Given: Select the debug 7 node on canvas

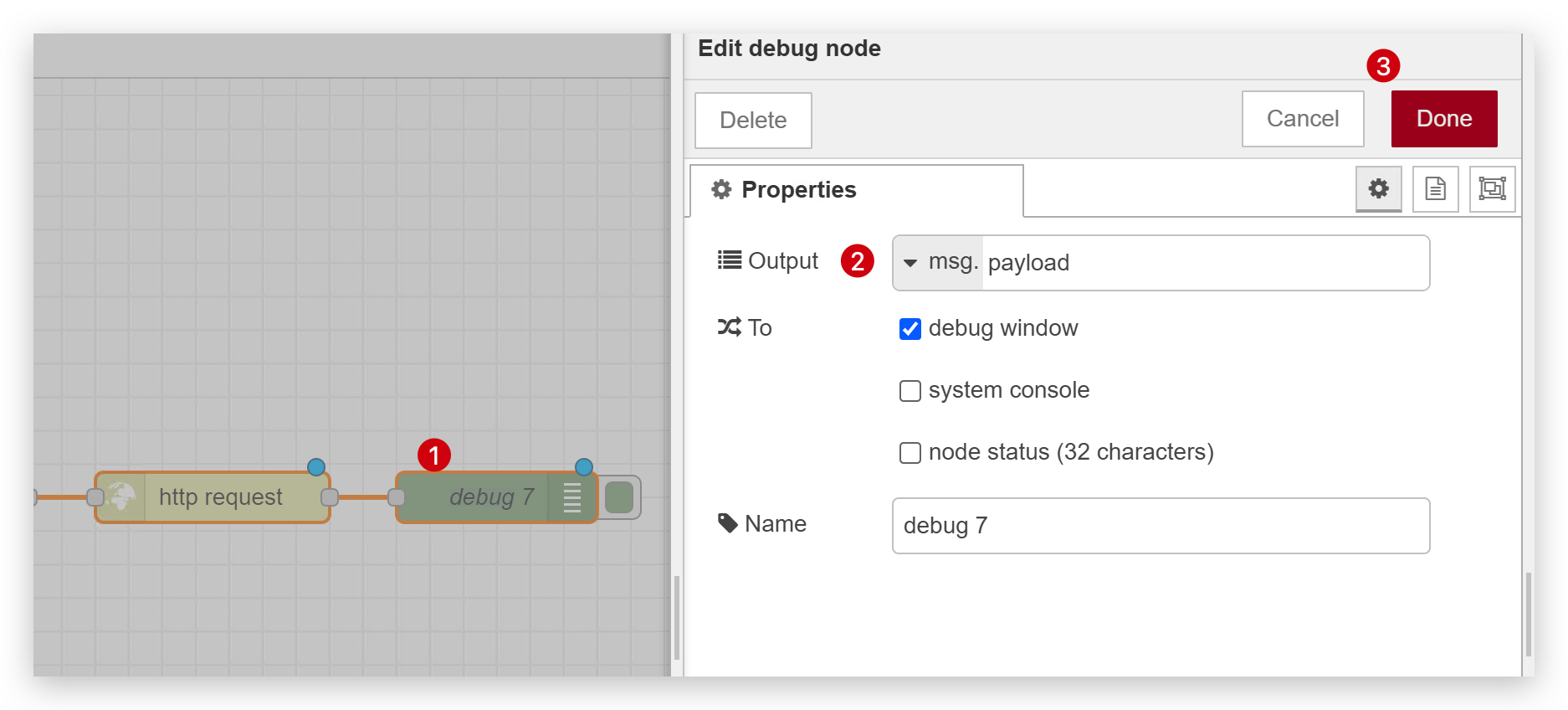Looking at the screenshot, I should click(496, 497).
